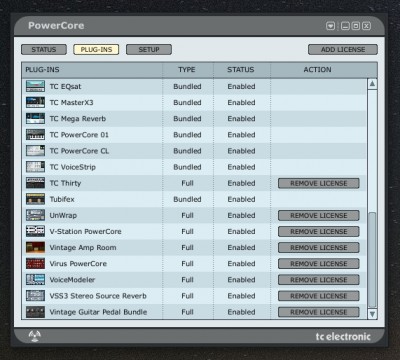400x360 pixels.
Task: Click the scroll up arrow of plug-in list
Action: coord(372,84)
